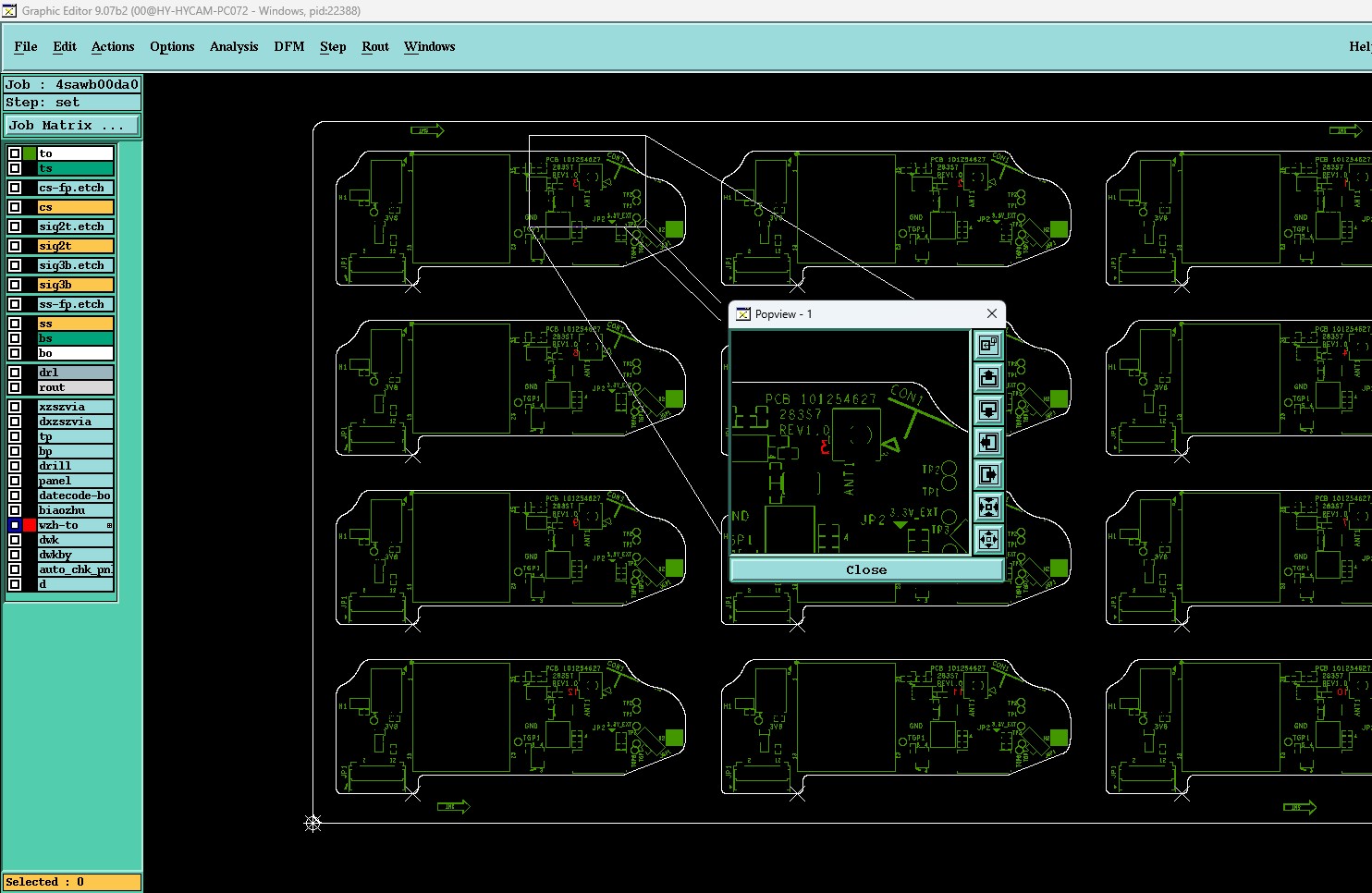Click the red color swatch of layer 'wzh-to'
The width and height of the screenshot is (1372, 893).
pyautogui.click(x=30, y=525)
